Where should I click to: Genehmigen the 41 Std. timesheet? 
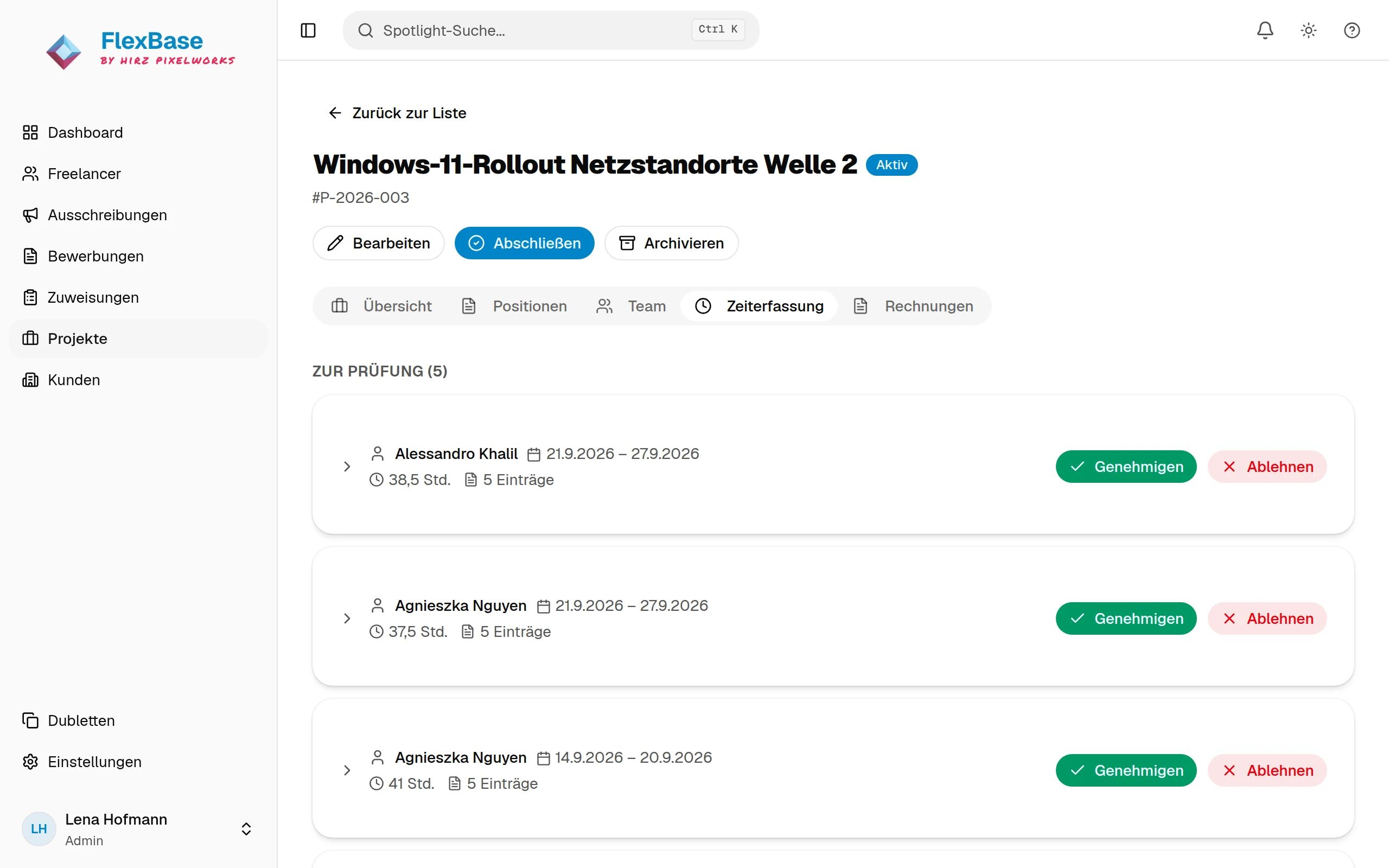pyautogui.click(x=1126, y=770)
